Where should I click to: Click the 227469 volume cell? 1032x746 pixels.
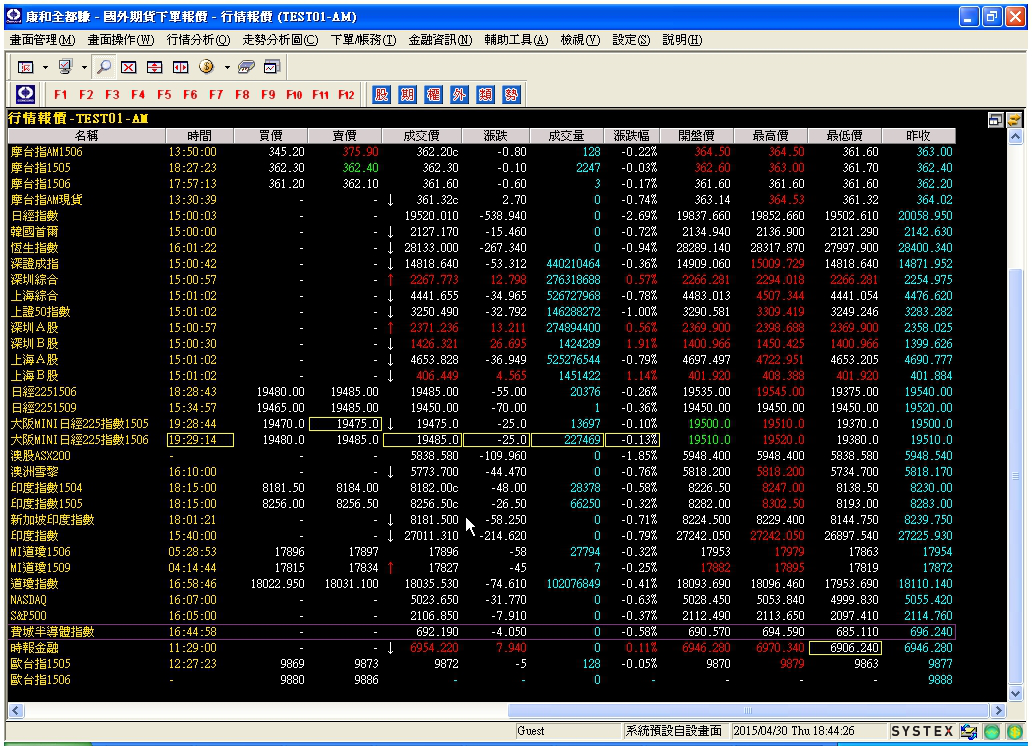point(567,440)
